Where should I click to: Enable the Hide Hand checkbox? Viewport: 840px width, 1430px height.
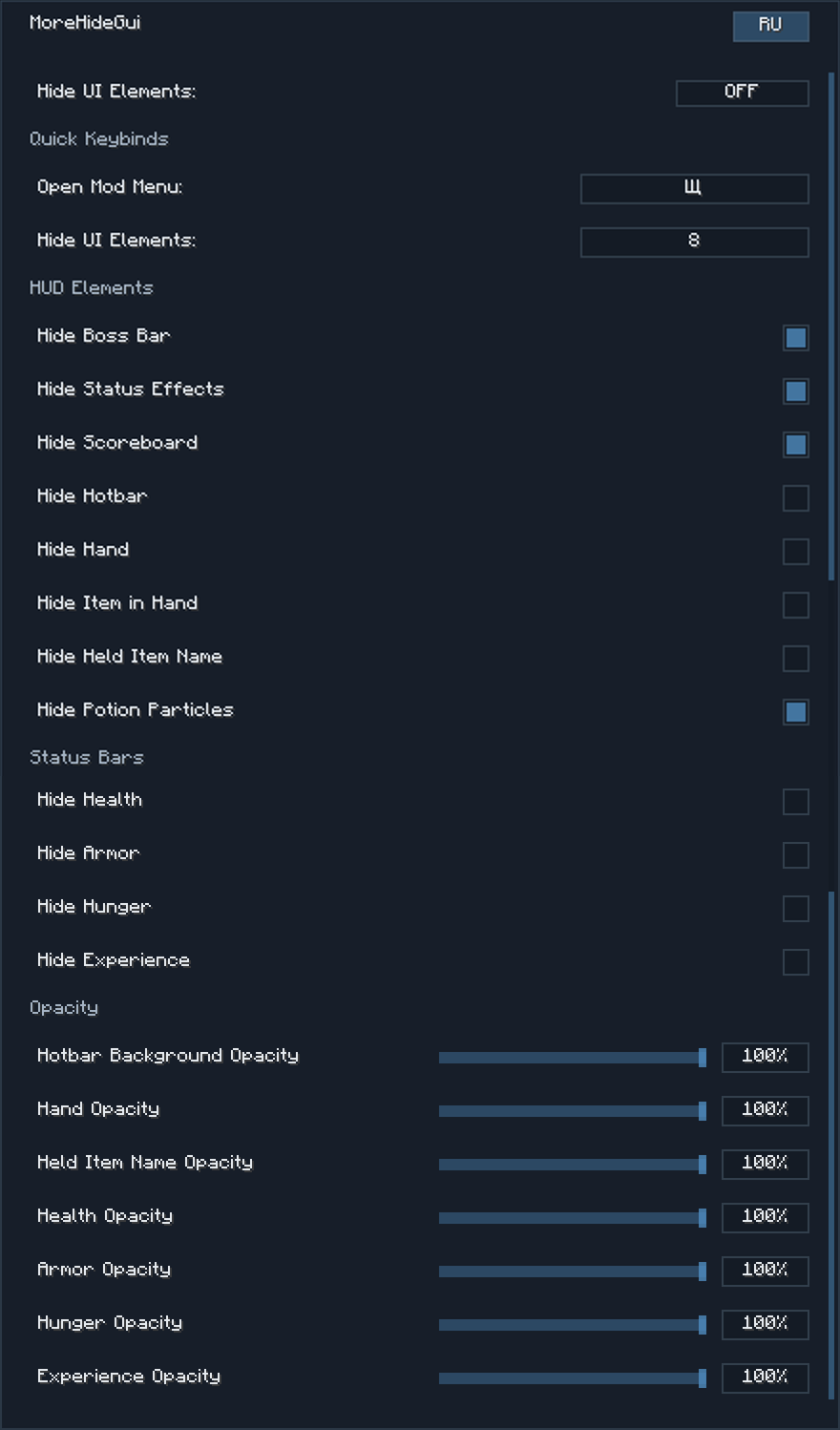[x=795, y=552]
